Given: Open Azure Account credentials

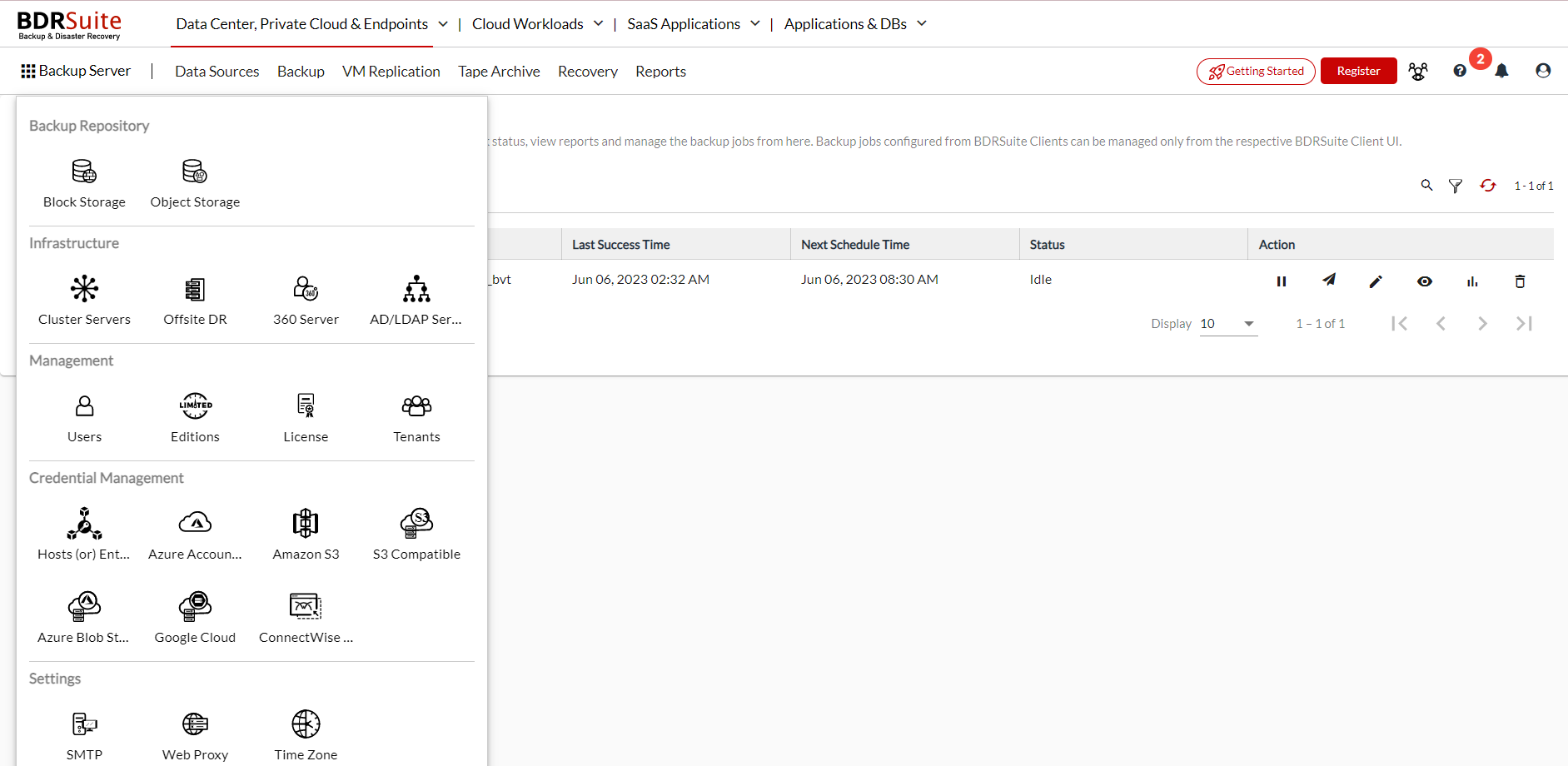Looking at the screenshot, I should (x=195, y=536).
